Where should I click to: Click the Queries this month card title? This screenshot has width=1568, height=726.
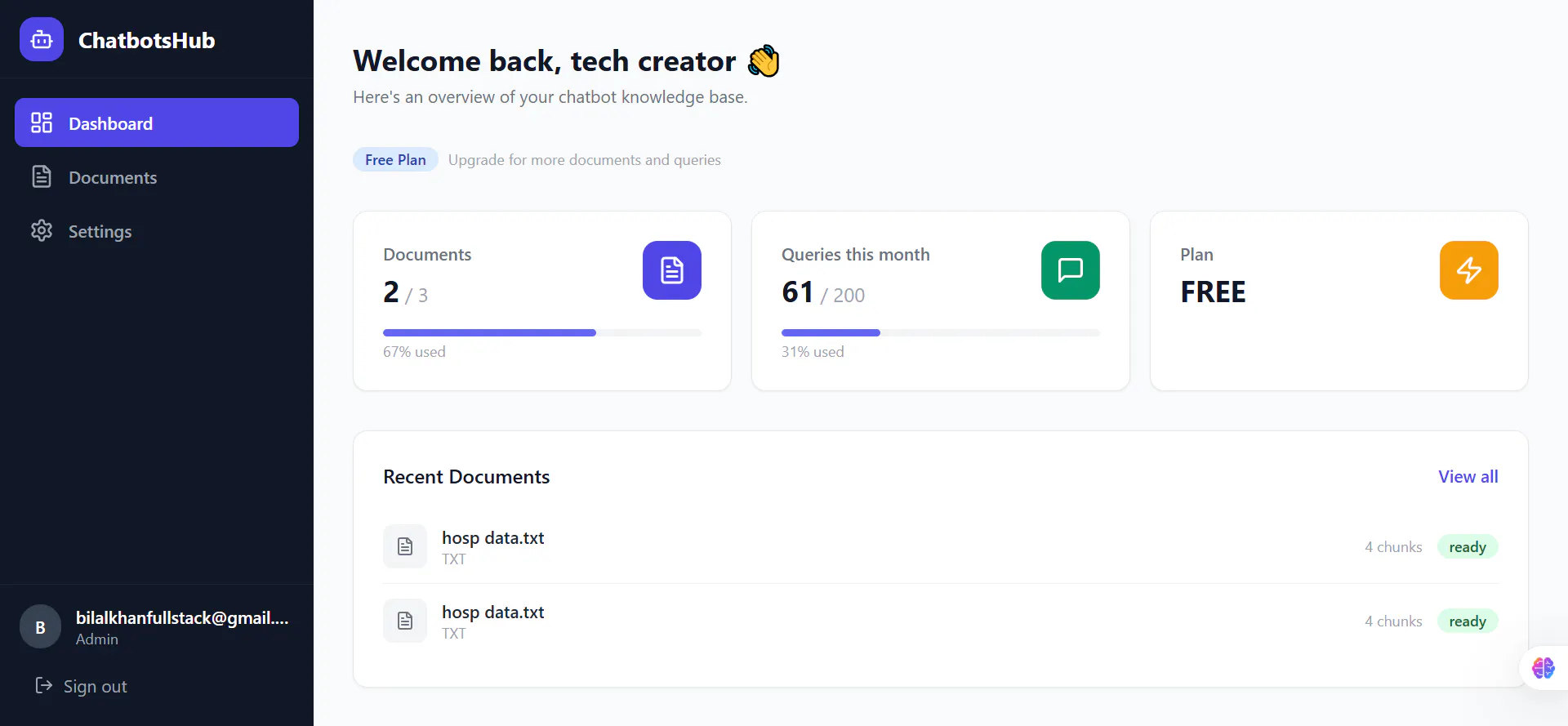point(856,254)
